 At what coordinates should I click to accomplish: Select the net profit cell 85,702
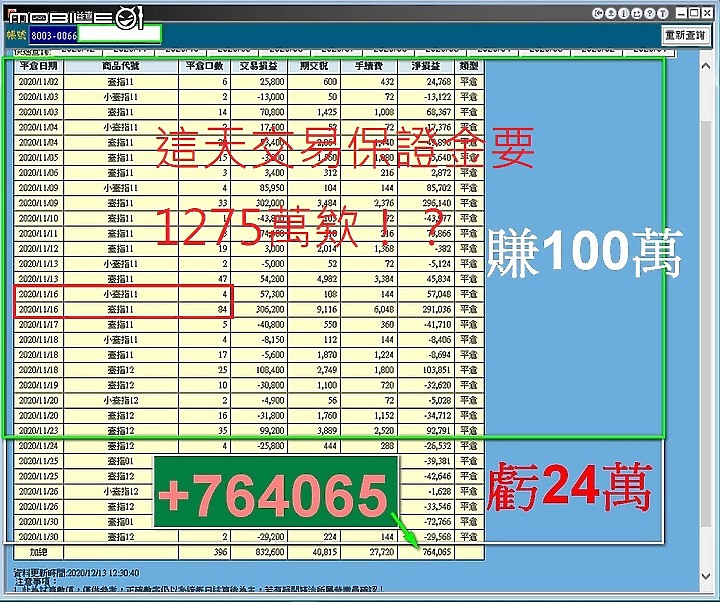click(426, 188)
